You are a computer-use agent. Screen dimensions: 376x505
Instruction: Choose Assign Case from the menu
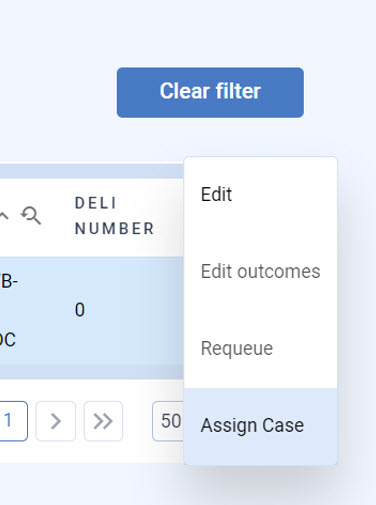coord(260,426)
